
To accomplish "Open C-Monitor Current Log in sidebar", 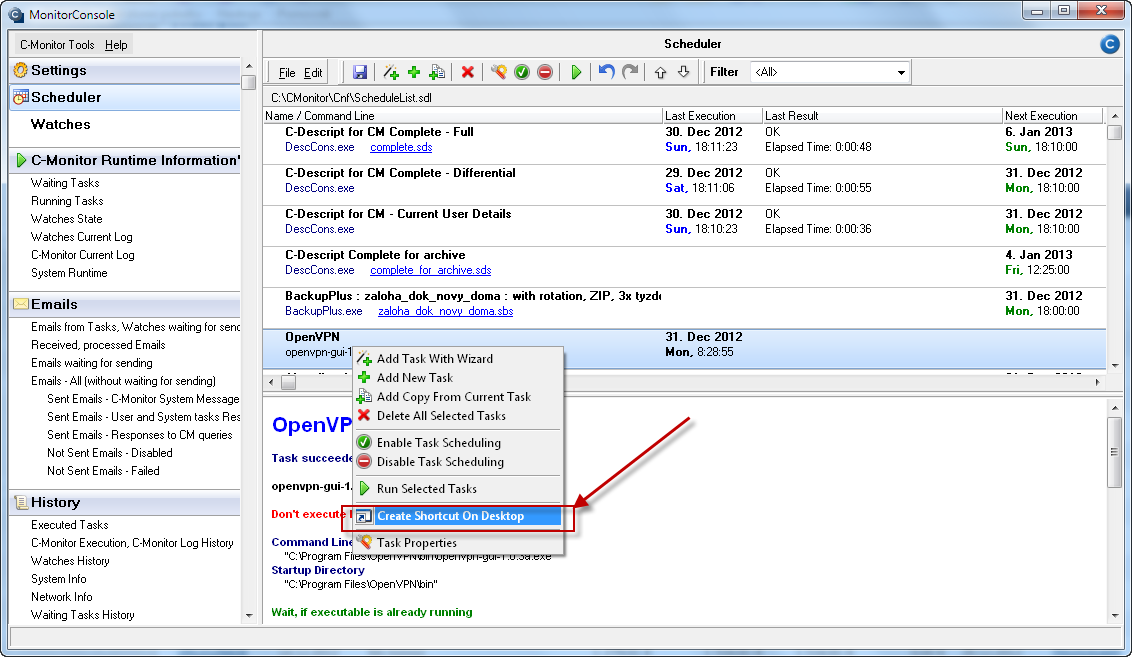I will click(x=82, y=256).
